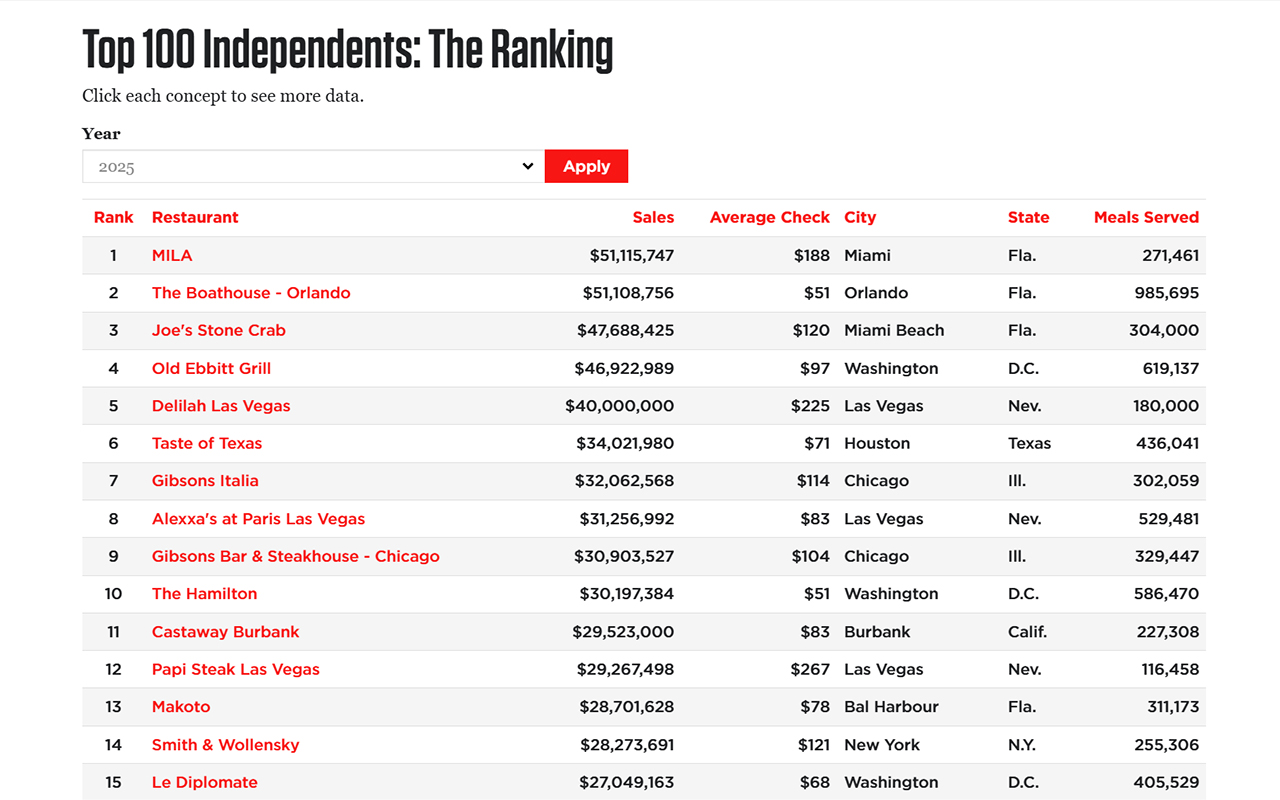Image resolution: width=1280 pixels, height=800 pixels.
Task: Click the Smith & Wollensky link
Action: (225, 744)
